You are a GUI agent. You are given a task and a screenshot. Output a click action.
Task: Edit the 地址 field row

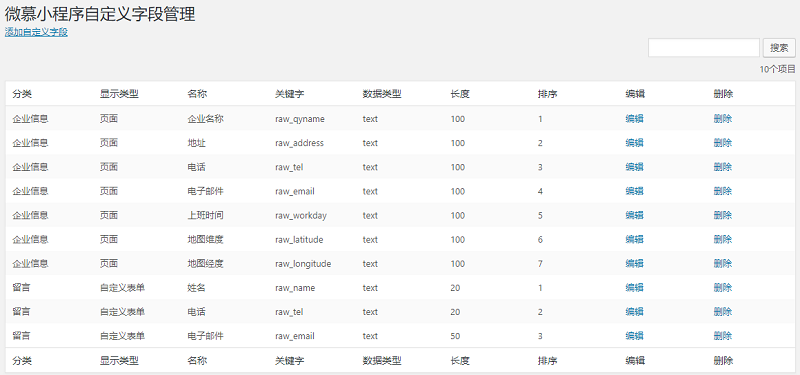pyautogui.click(x=634, y=143)
